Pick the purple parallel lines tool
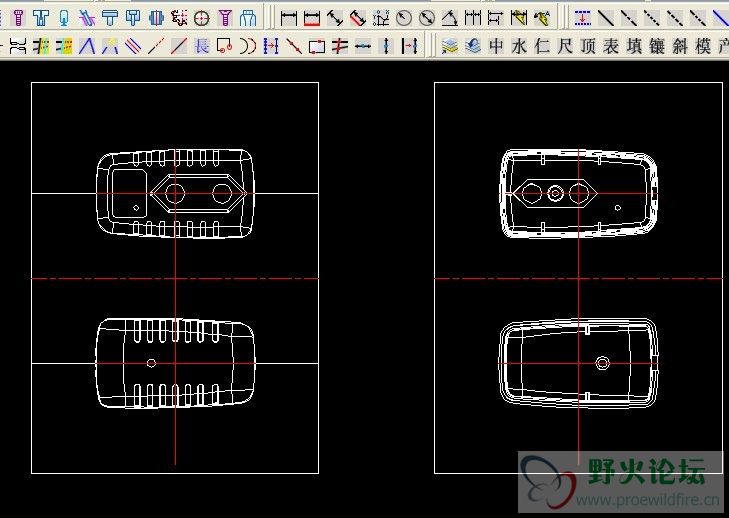The width and height of the screenshot is (729, 518). [x=133, y=46]
